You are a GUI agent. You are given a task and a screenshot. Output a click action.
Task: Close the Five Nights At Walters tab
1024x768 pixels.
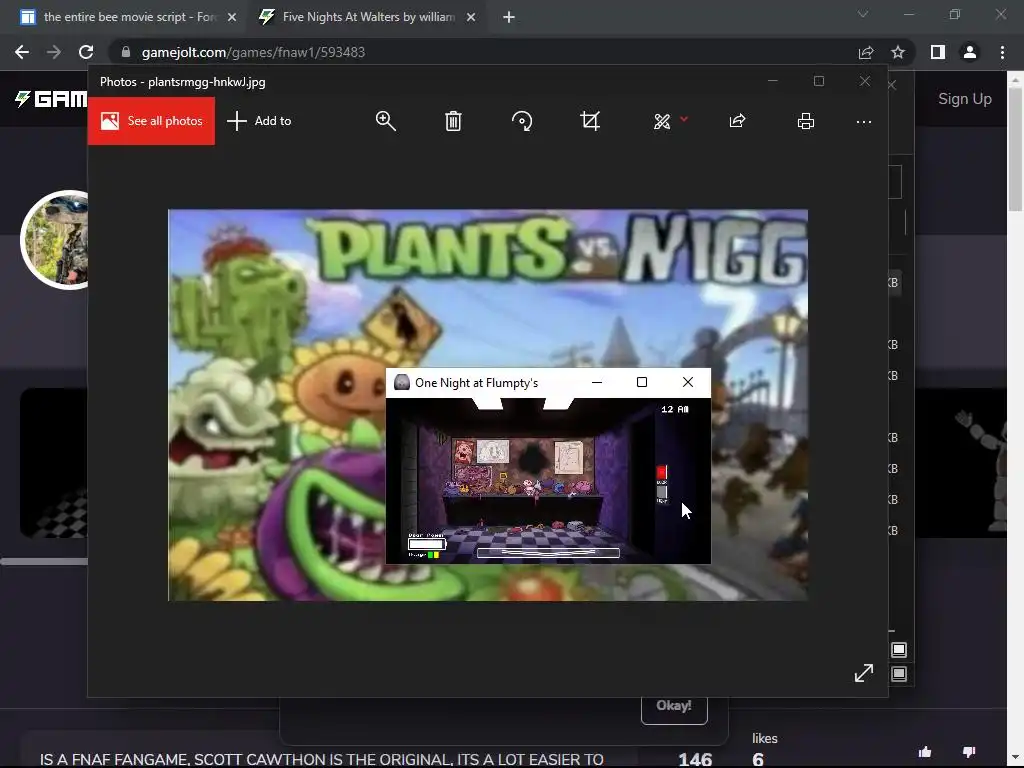pos(471,18)
